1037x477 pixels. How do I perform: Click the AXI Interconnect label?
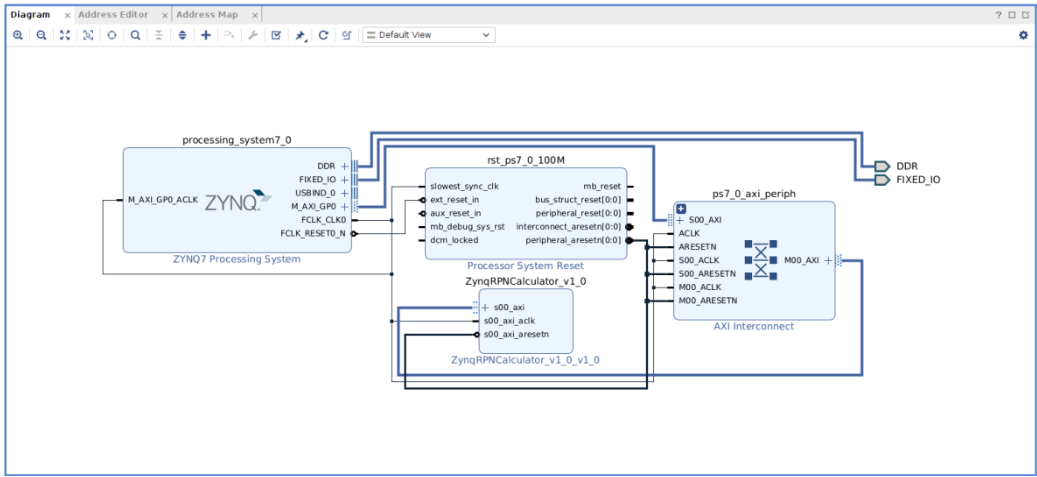(x=754, y=326)
